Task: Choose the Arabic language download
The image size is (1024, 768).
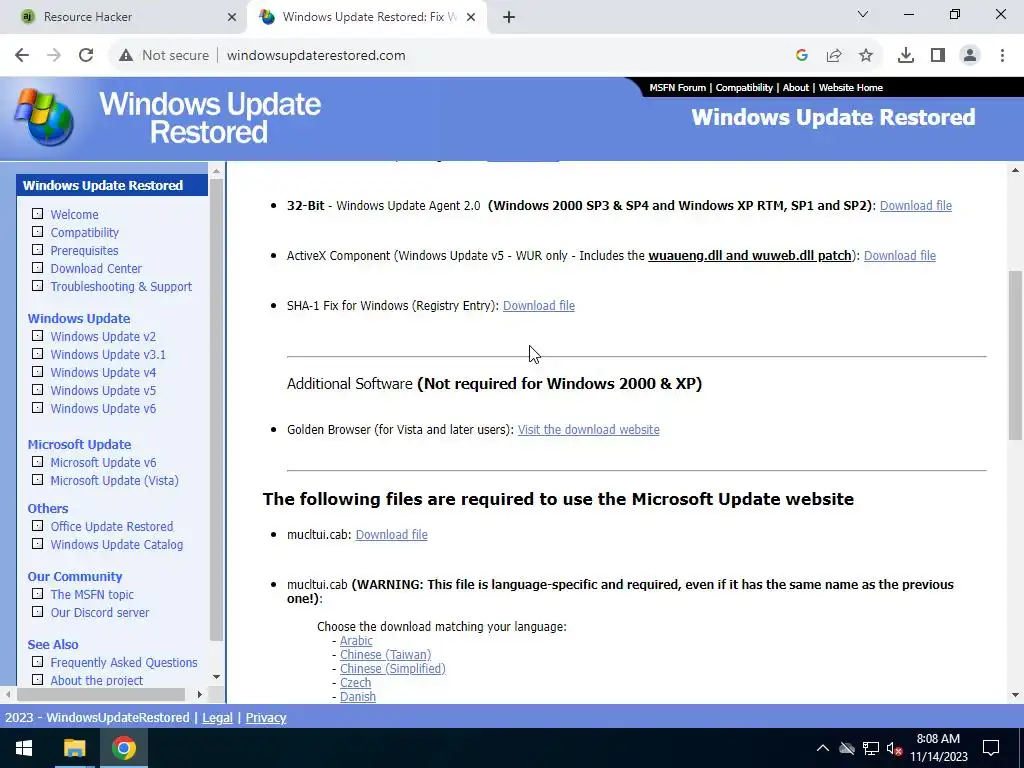Action: 356,641
